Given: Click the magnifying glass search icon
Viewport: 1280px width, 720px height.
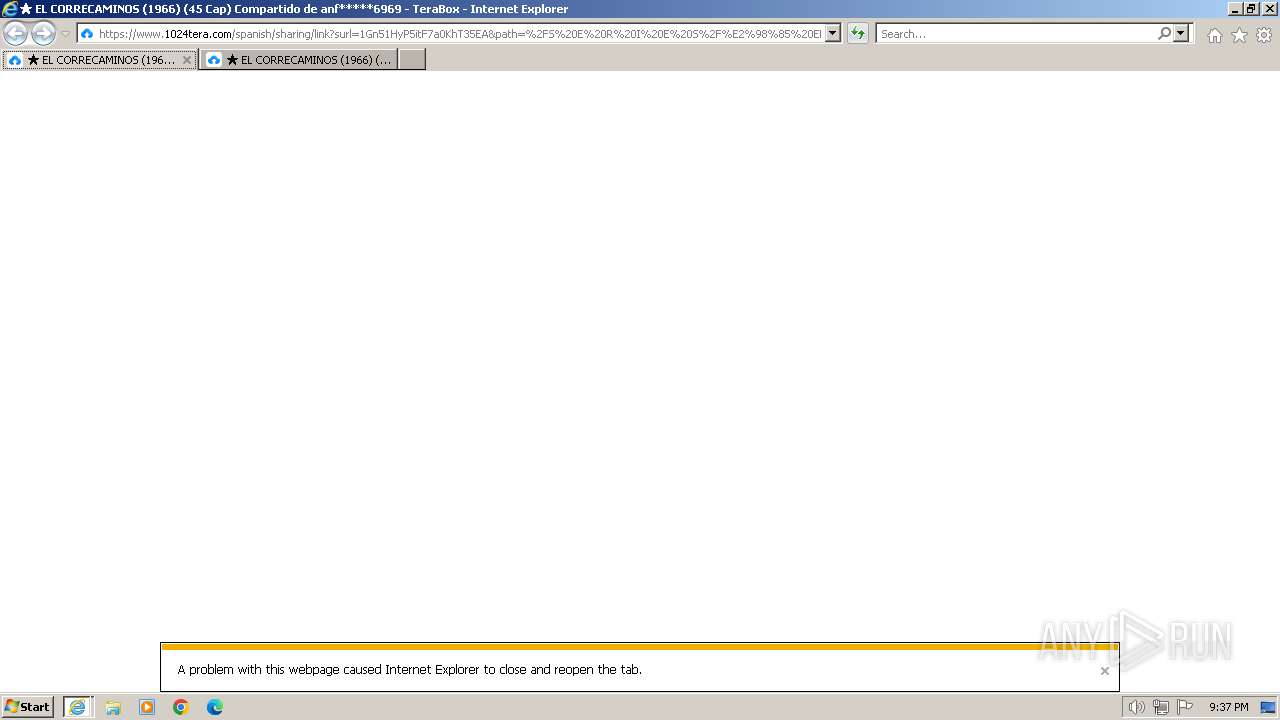Looking at the screenshot, I should [x=1164, y=34].
